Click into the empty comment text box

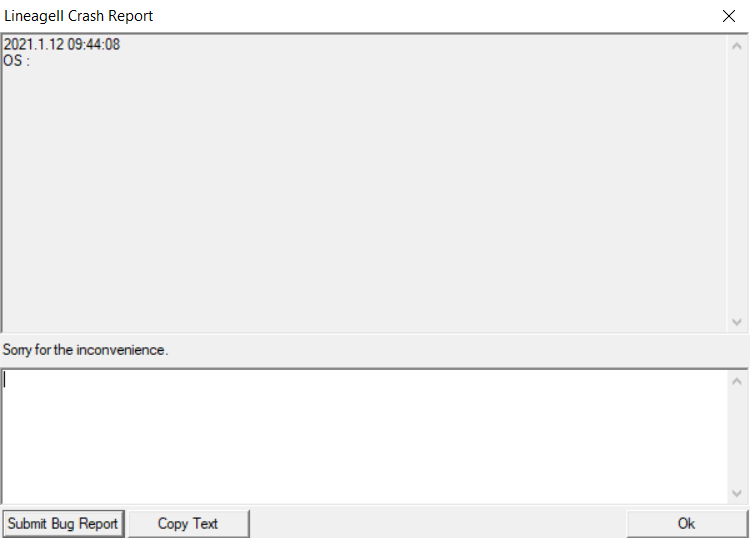[360, 435]
